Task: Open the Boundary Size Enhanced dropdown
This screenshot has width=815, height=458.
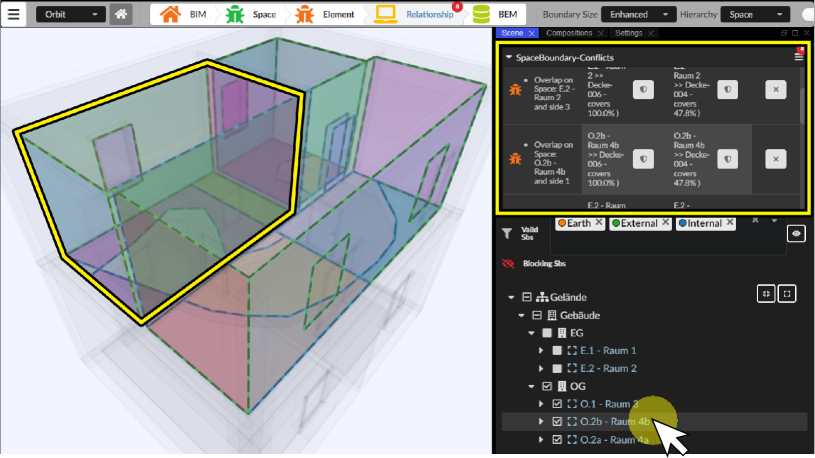Action: [641, 15]
